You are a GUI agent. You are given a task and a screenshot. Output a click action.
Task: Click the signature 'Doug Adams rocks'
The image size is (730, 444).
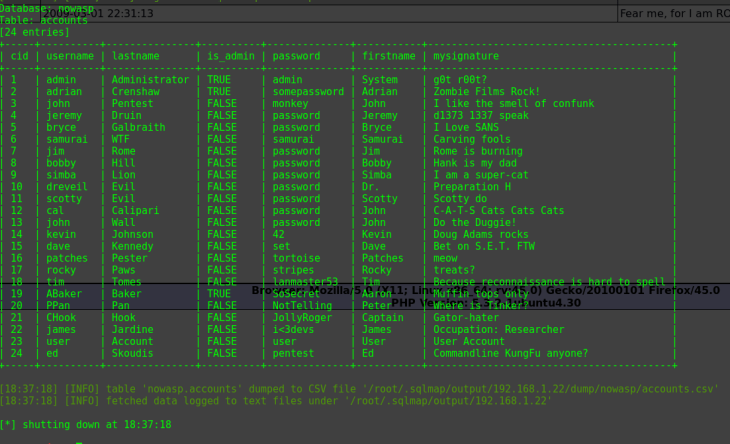click(481, 235)
